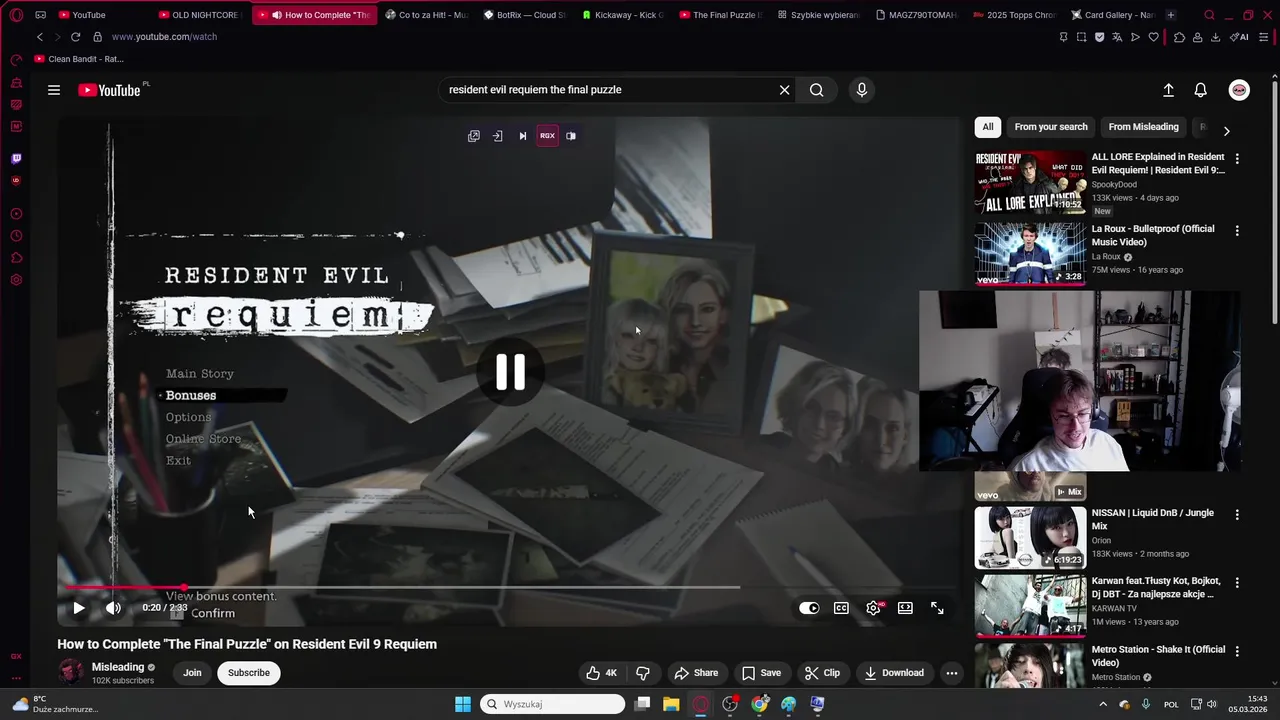Select the From Misleading chip
This screenshot has width=1280, height=720.
pos(1143,127)
